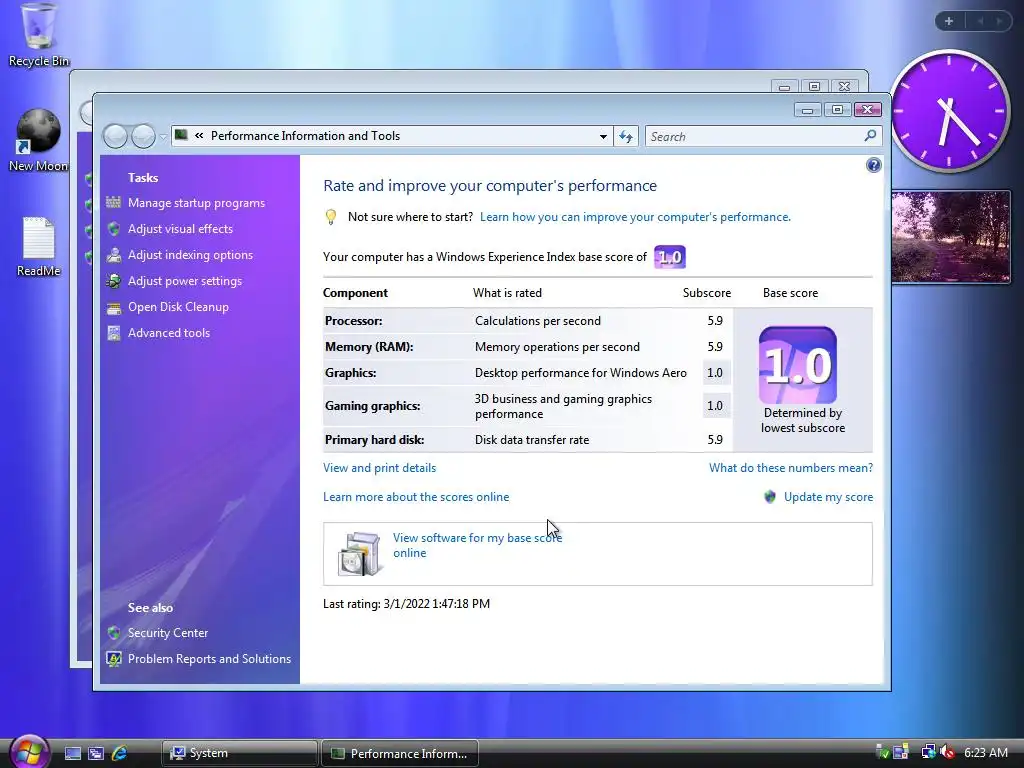Open the Start menu orb
The image size is (1024, 768).
(28, 752)
